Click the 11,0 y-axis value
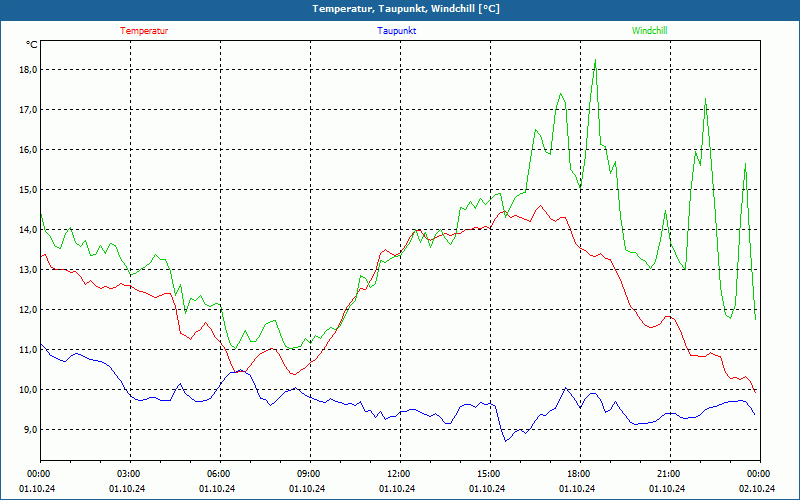The image size is (800, 500). point(30,350)
